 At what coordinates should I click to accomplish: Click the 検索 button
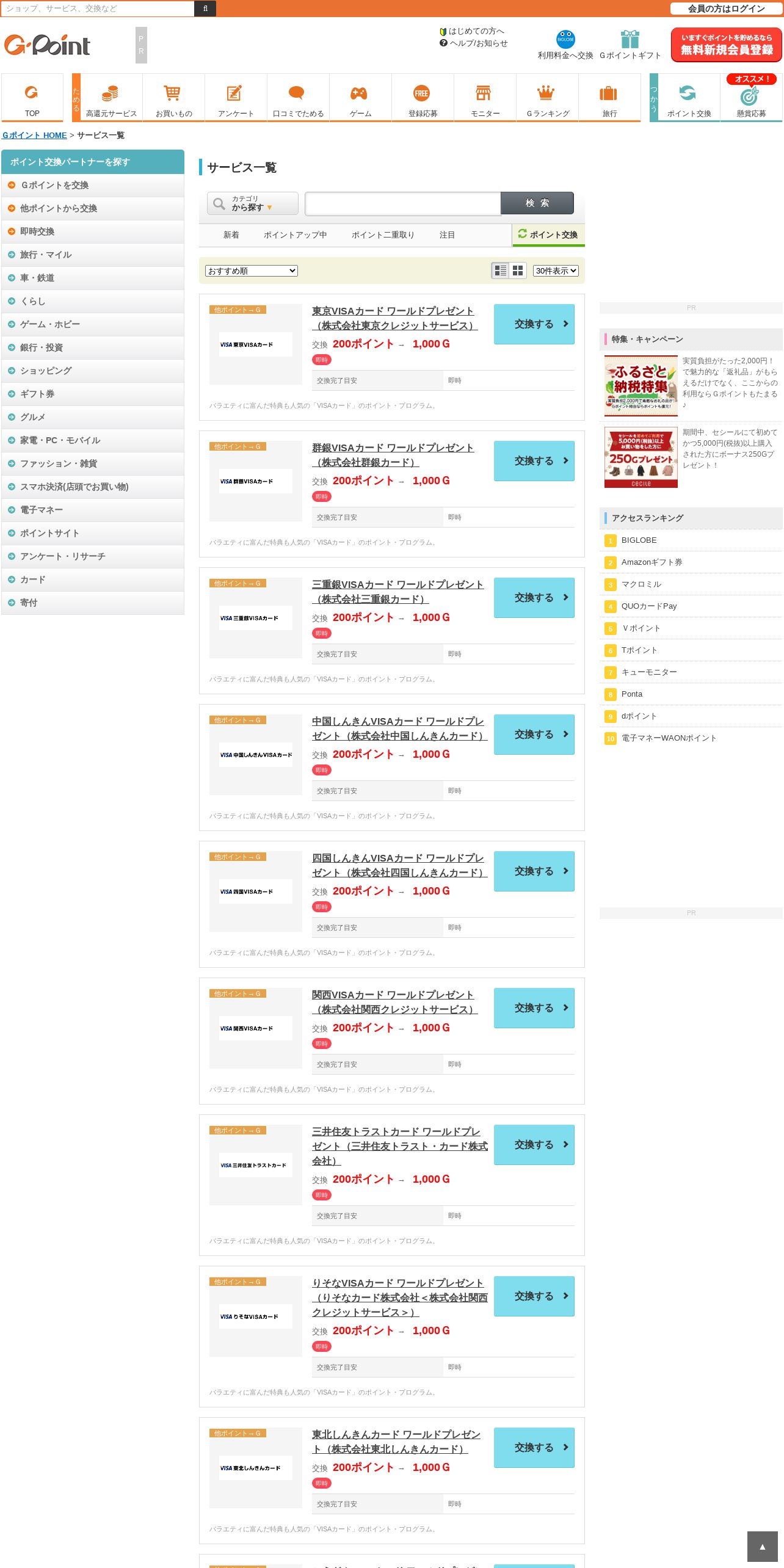coord(537,203)
